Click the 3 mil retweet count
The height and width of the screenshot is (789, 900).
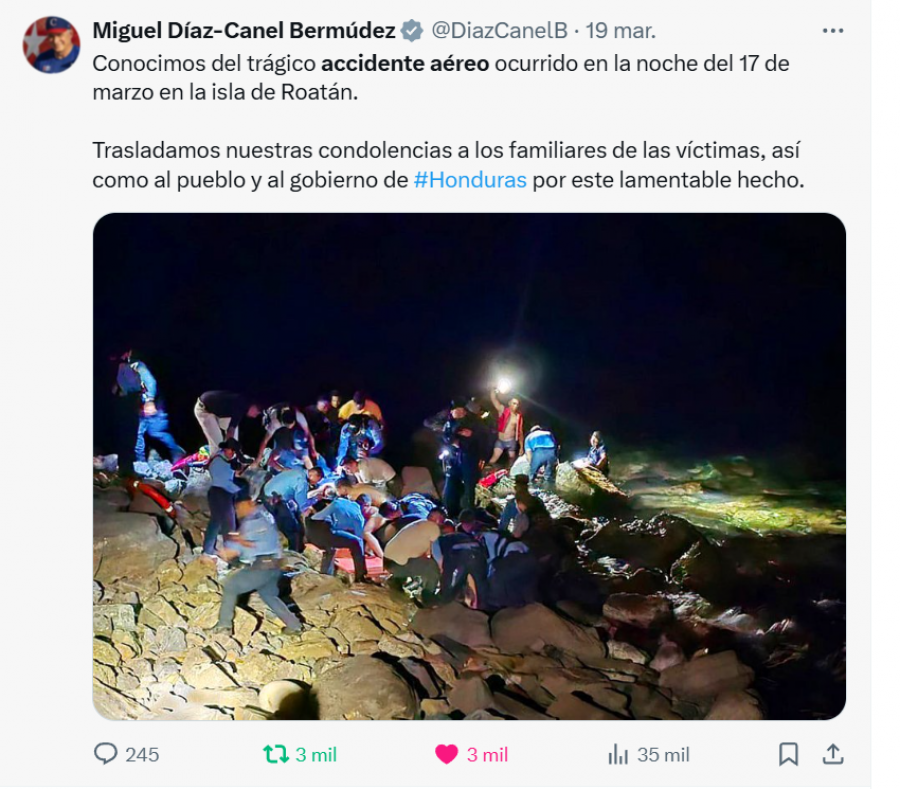[316, 755]
